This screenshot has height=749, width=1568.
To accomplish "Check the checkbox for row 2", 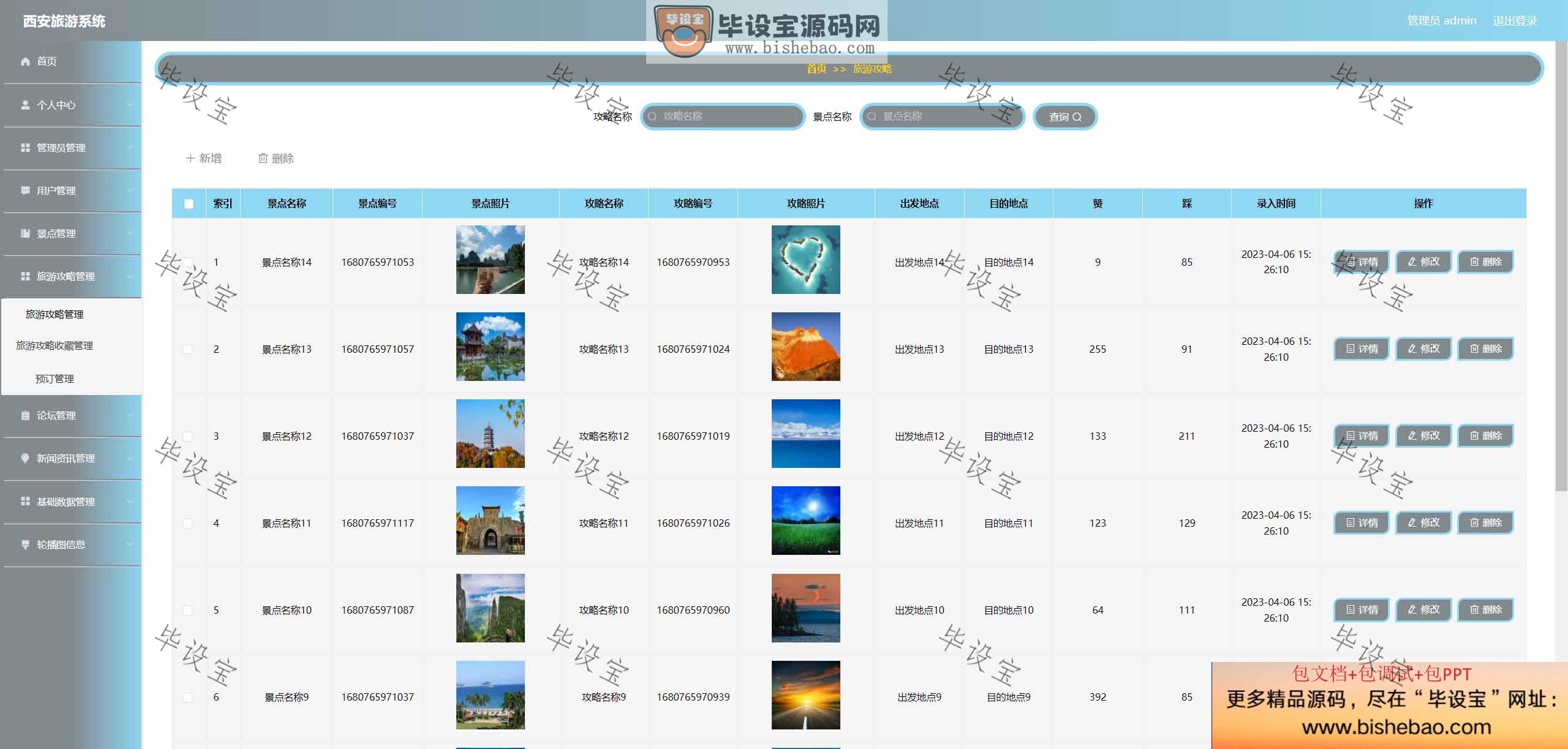I will tap(187, 350).
